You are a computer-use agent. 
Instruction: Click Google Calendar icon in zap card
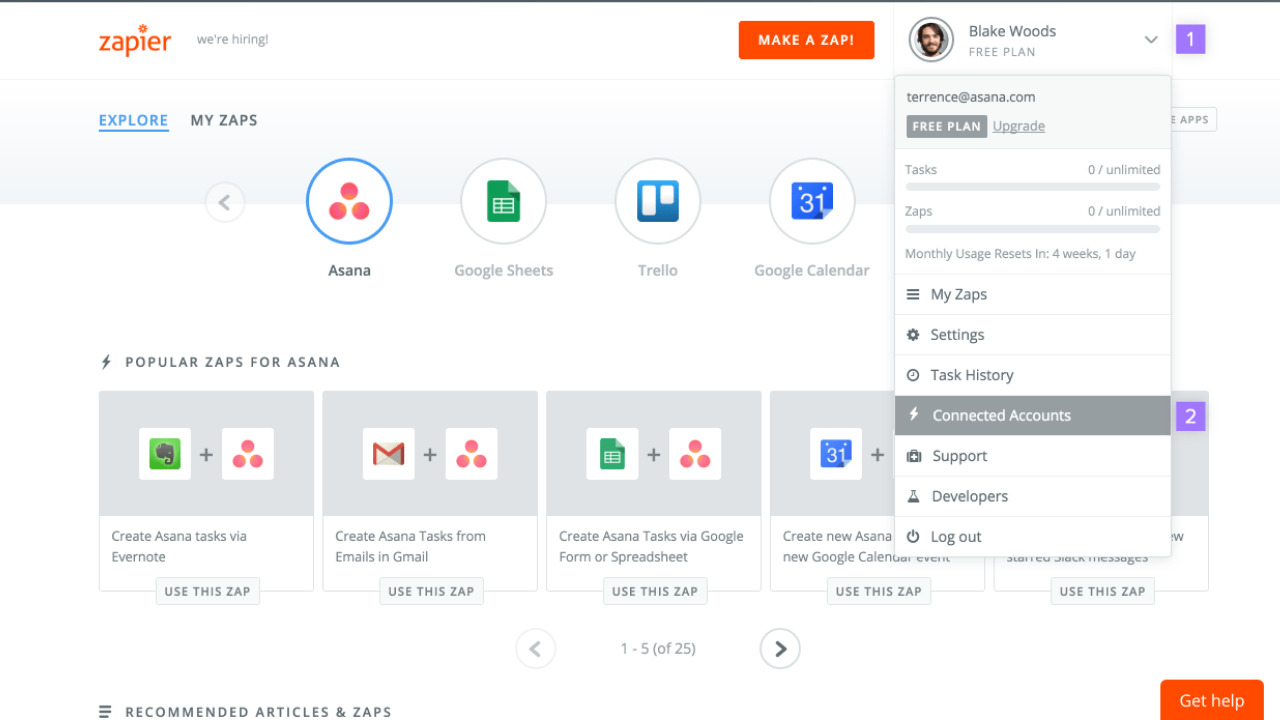click(836, 454)
